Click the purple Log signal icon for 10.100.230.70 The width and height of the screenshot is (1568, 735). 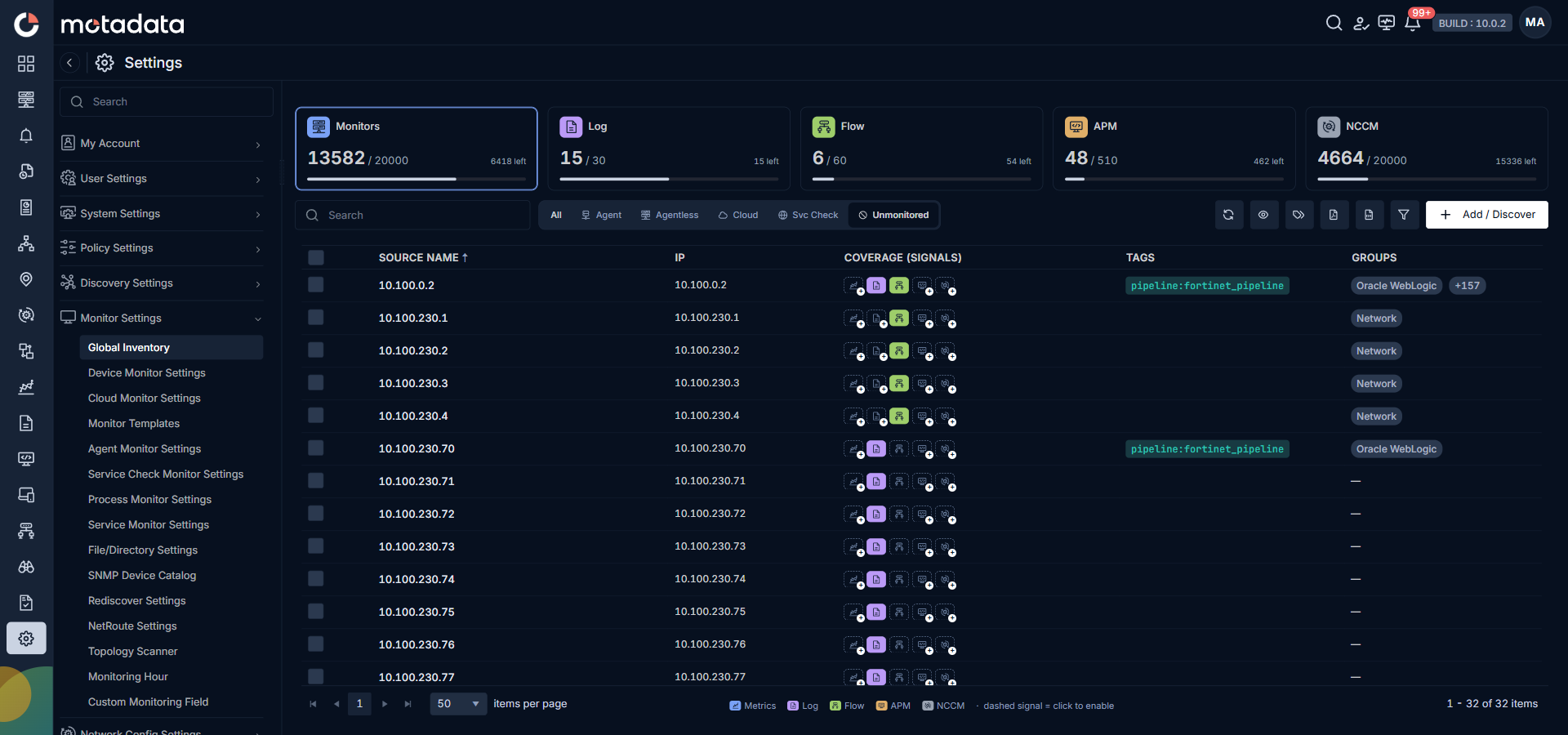click(876, 448)
